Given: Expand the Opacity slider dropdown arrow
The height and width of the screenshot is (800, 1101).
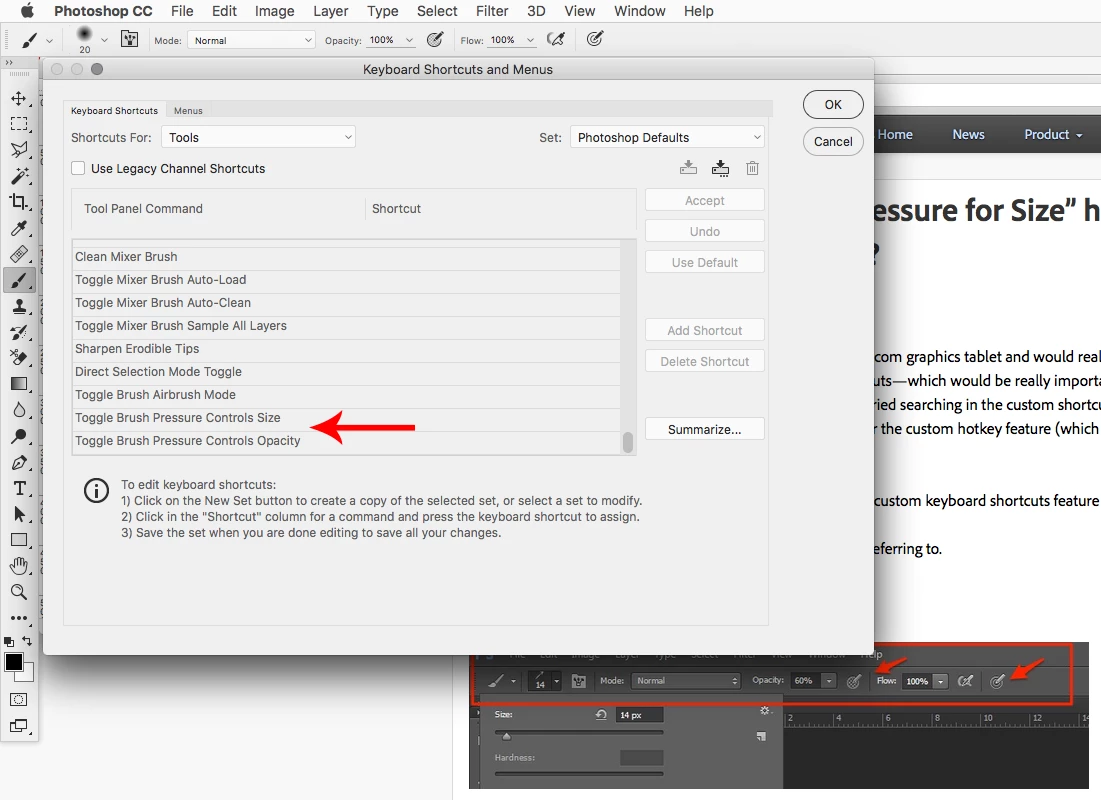Looking at the screenshot, I should pyautogui.click(x=409, y=40).
